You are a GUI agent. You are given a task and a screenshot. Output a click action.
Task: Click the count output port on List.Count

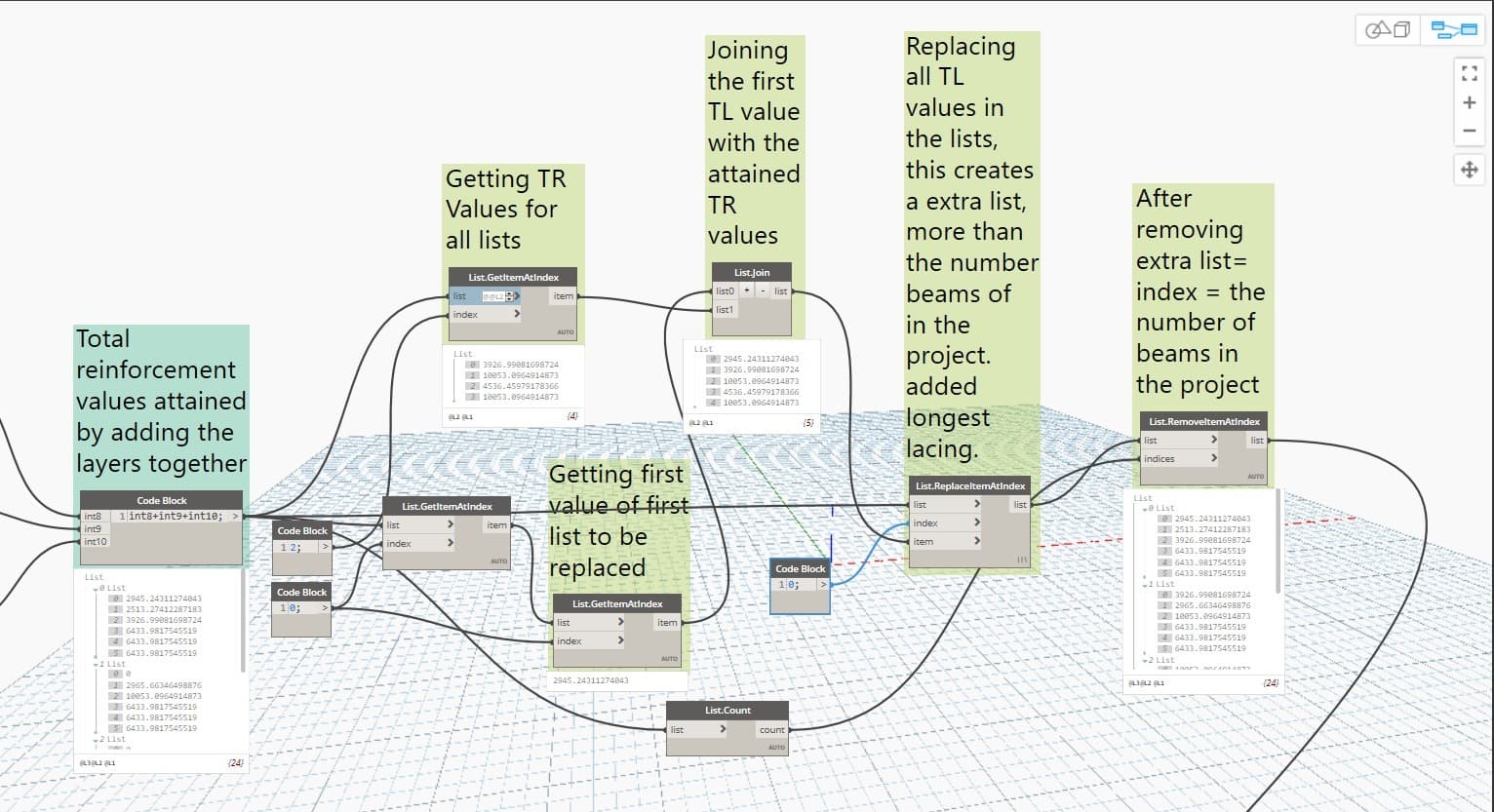click(x=772, y=729)
